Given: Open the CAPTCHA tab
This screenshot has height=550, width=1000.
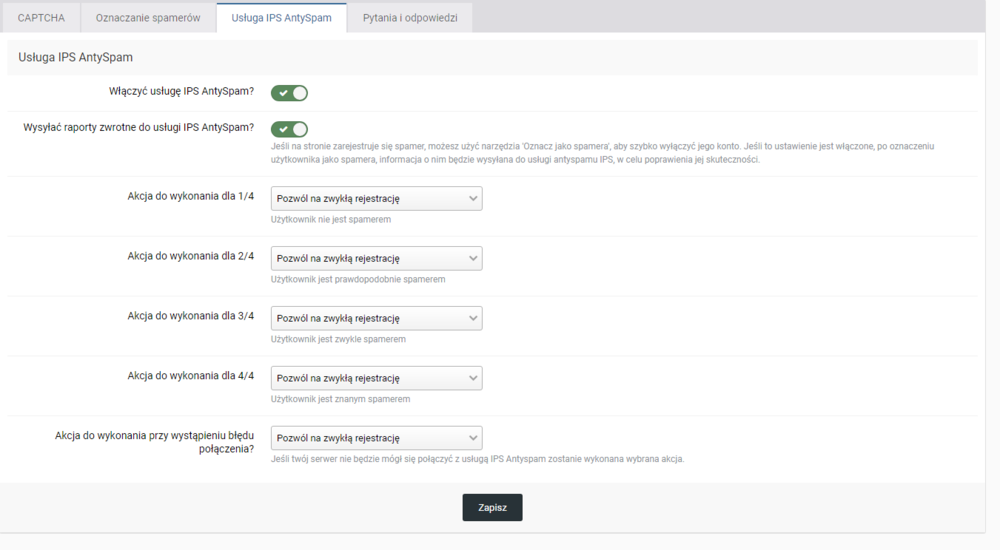Looking at the screenshot, I should click(x=41, y=18).
